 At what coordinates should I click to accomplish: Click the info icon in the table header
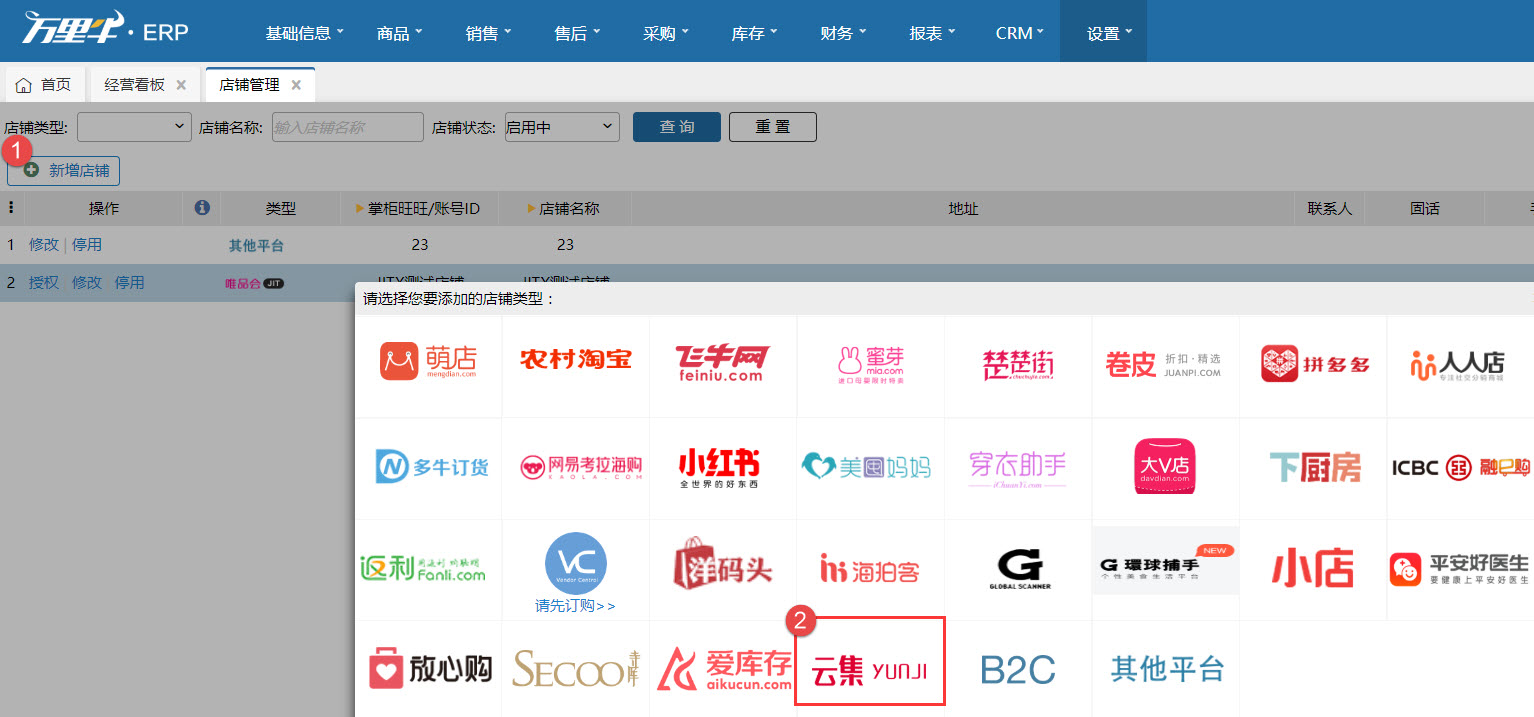pos(202,208)
